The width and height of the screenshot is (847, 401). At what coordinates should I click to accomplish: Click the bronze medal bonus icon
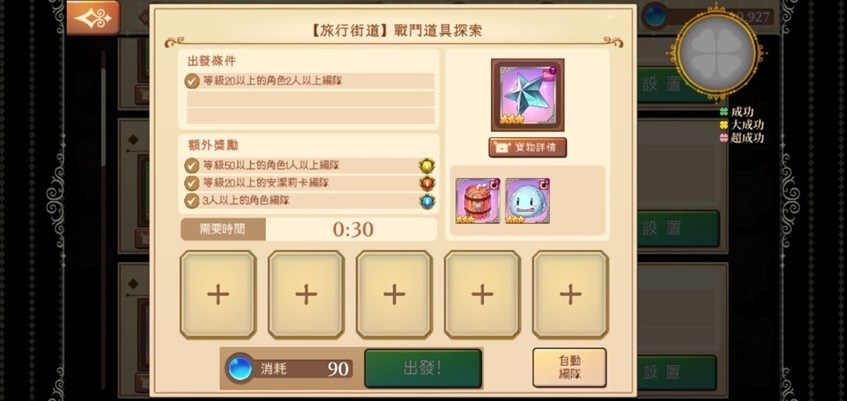[x=427, y=184]
